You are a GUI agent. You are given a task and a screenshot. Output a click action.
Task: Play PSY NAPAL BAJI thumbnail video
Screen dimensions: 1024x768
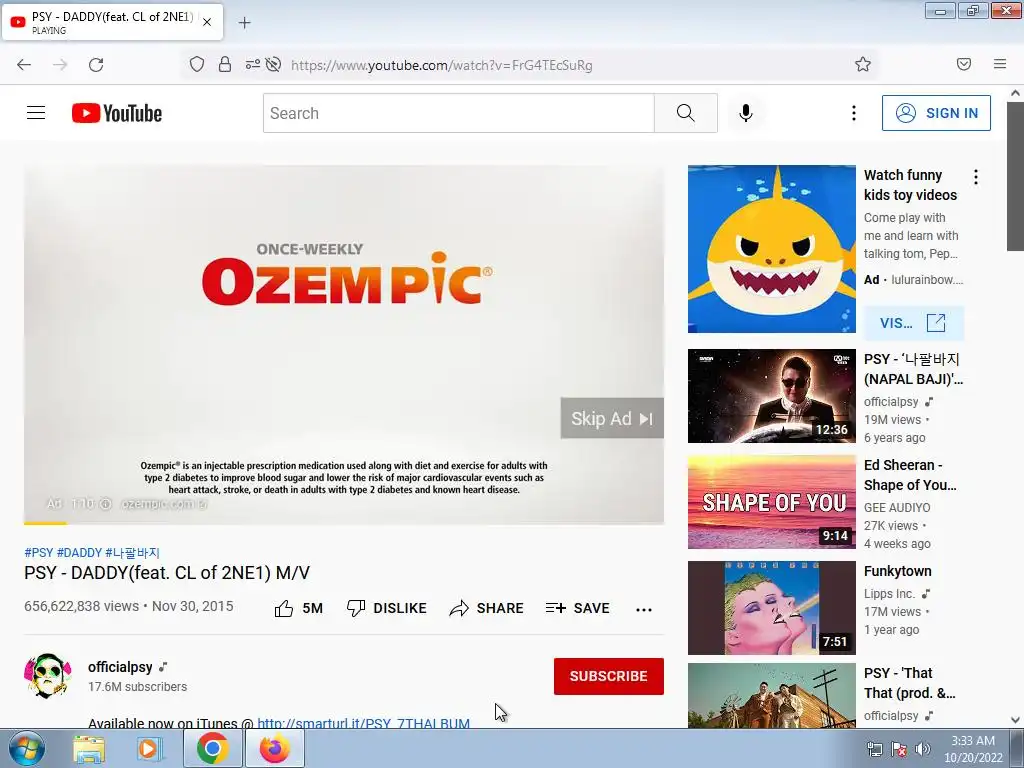[x=771, y=396]
